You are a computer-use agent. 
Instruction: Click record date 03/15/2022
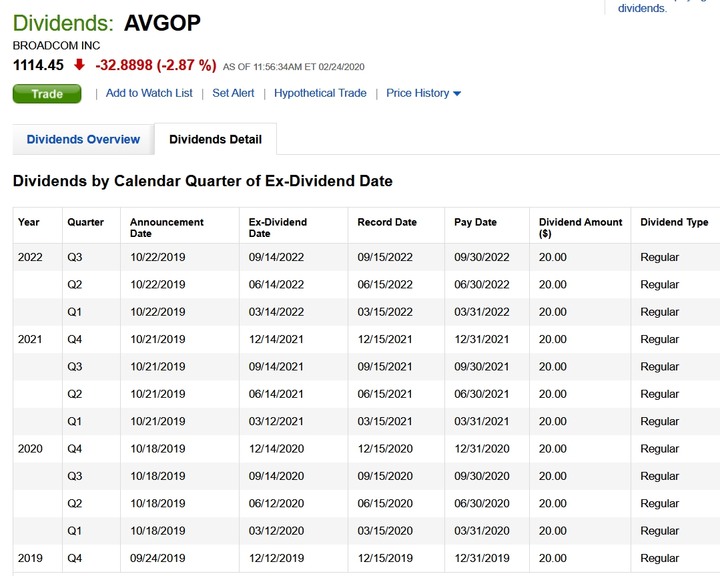(x=385, y=312)
